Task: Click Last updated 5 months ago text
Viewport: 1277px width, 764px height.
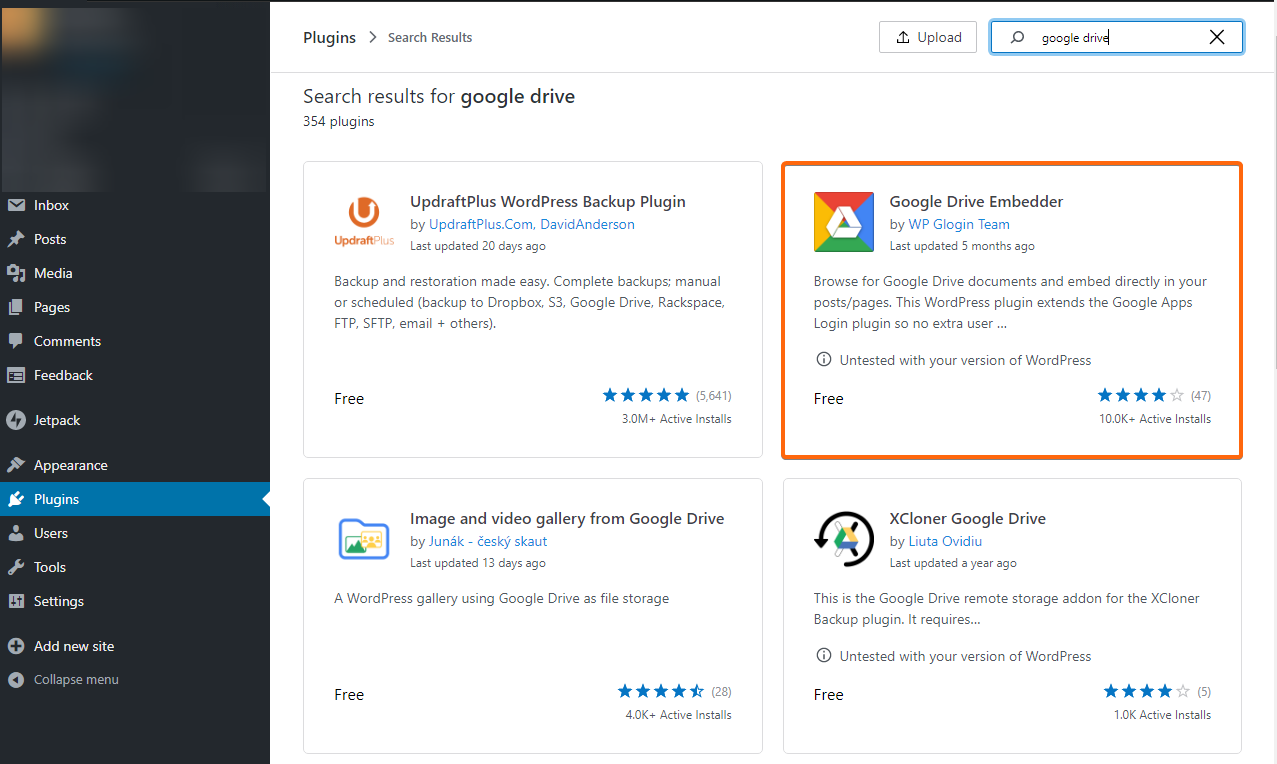Action: click(962, 246)
